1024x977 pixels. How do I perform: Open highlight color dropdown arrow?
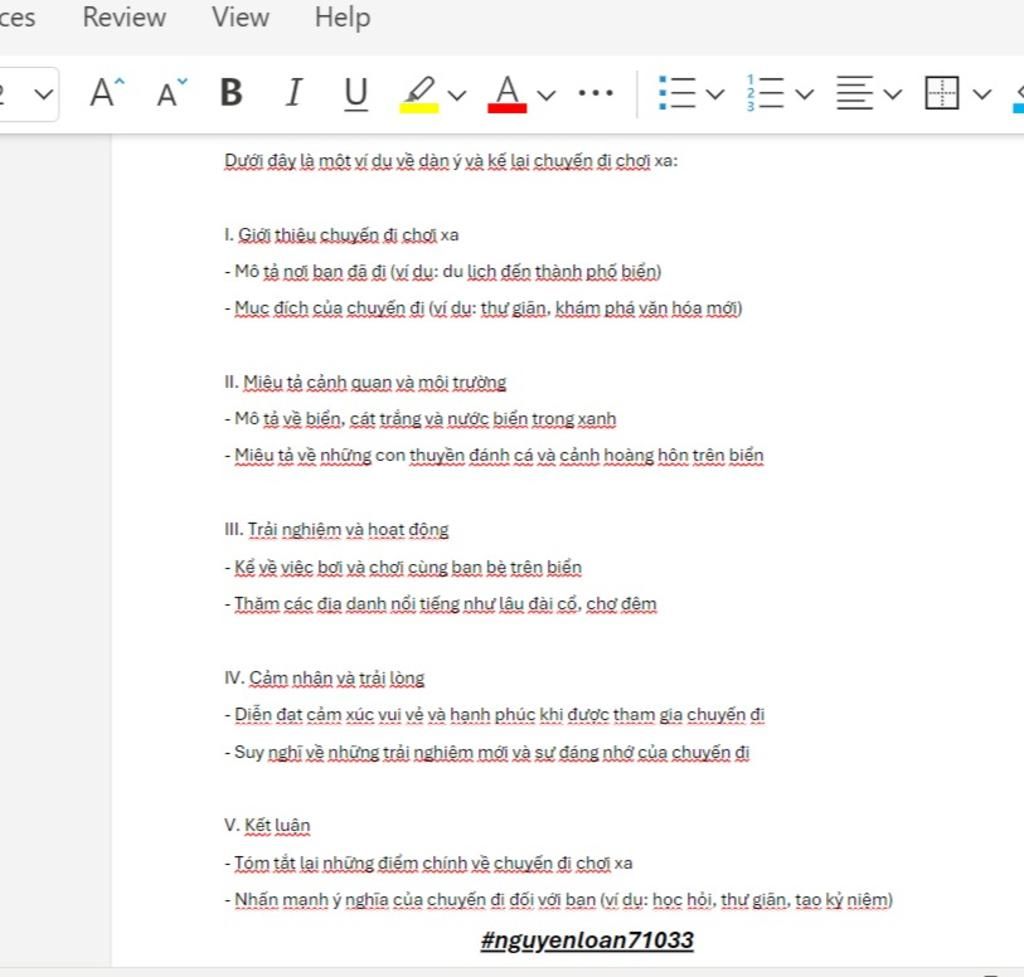coord(457,95)
